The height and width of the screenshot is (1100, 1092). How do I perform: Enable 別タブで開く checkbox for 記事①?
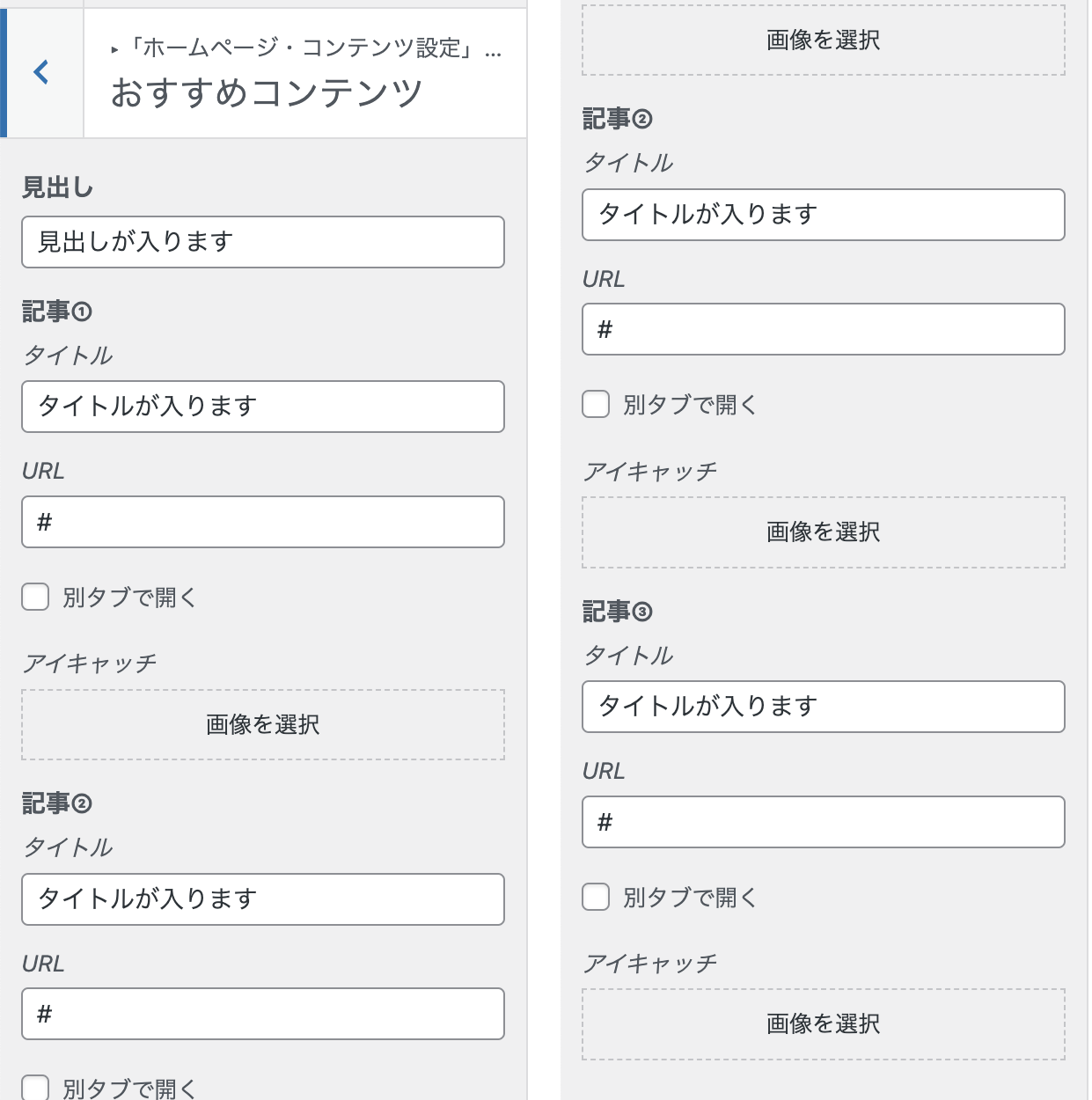35,597
